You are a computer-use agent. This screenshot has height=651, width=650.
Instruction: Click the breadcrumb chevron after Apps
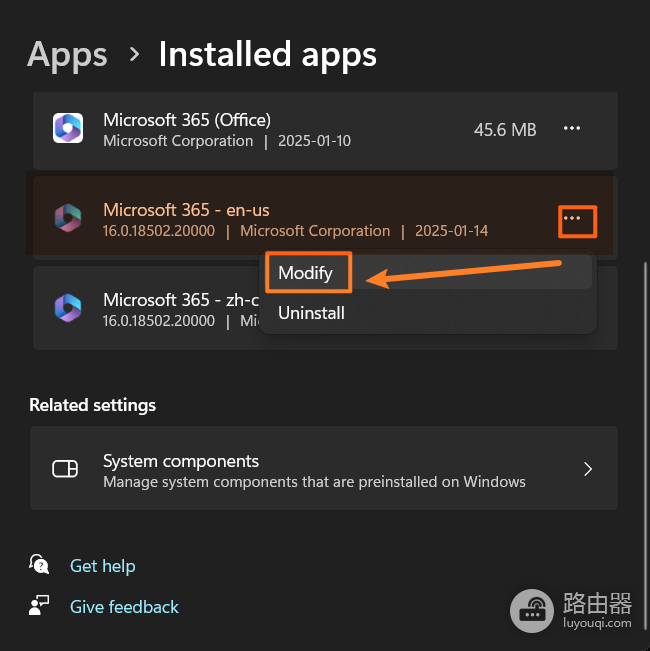(134, 54)
